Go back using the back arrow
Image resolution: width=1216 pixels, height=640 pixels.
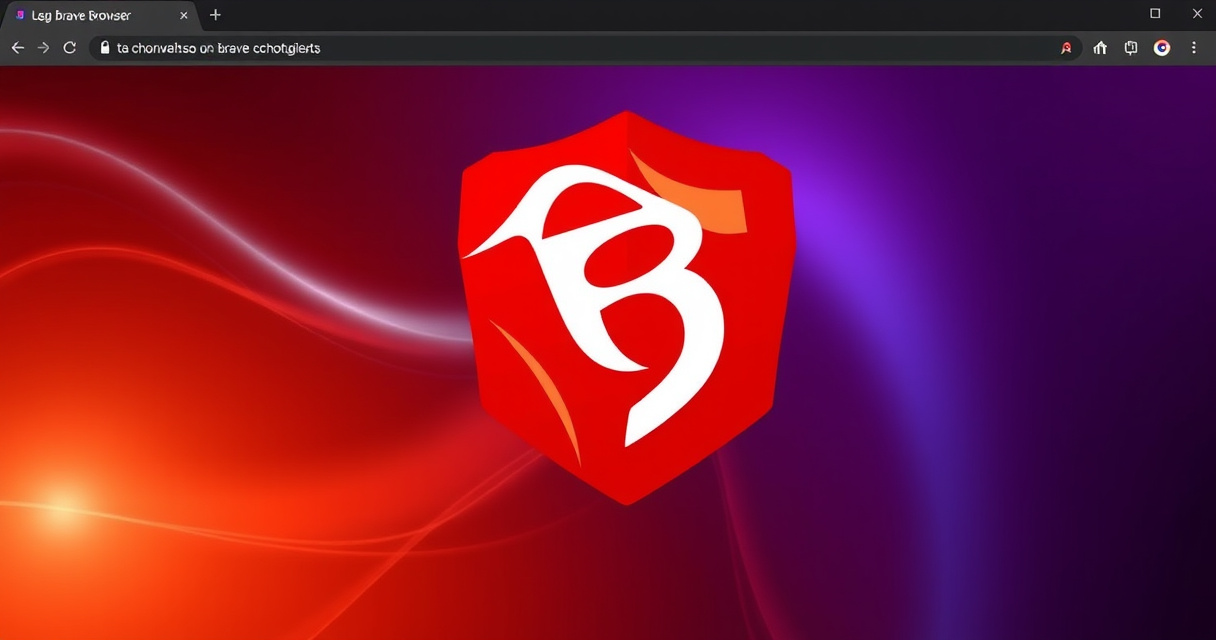click(x=17, y=48)
